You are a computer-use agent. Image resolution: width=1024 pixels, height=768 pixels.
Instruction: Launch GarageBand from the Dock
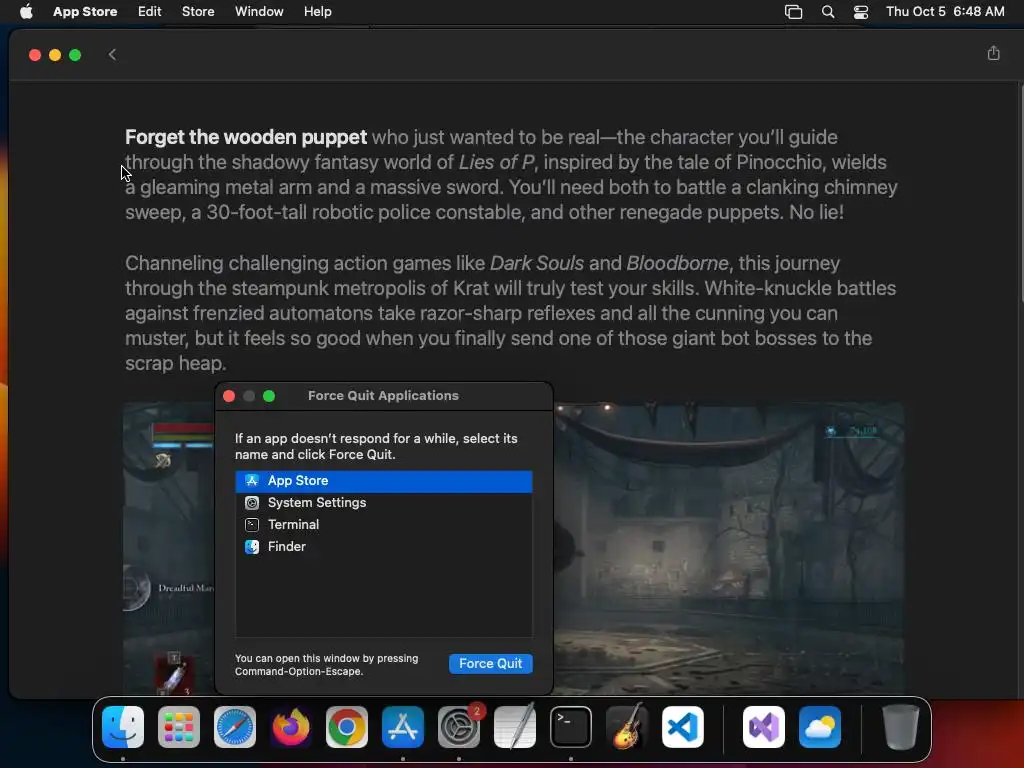click(x=627, y=727)
